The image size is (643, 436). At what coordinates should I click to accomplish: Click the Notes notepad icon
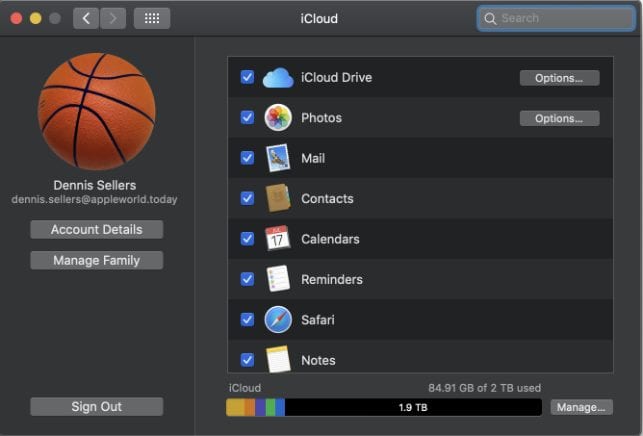coord(277,359)
